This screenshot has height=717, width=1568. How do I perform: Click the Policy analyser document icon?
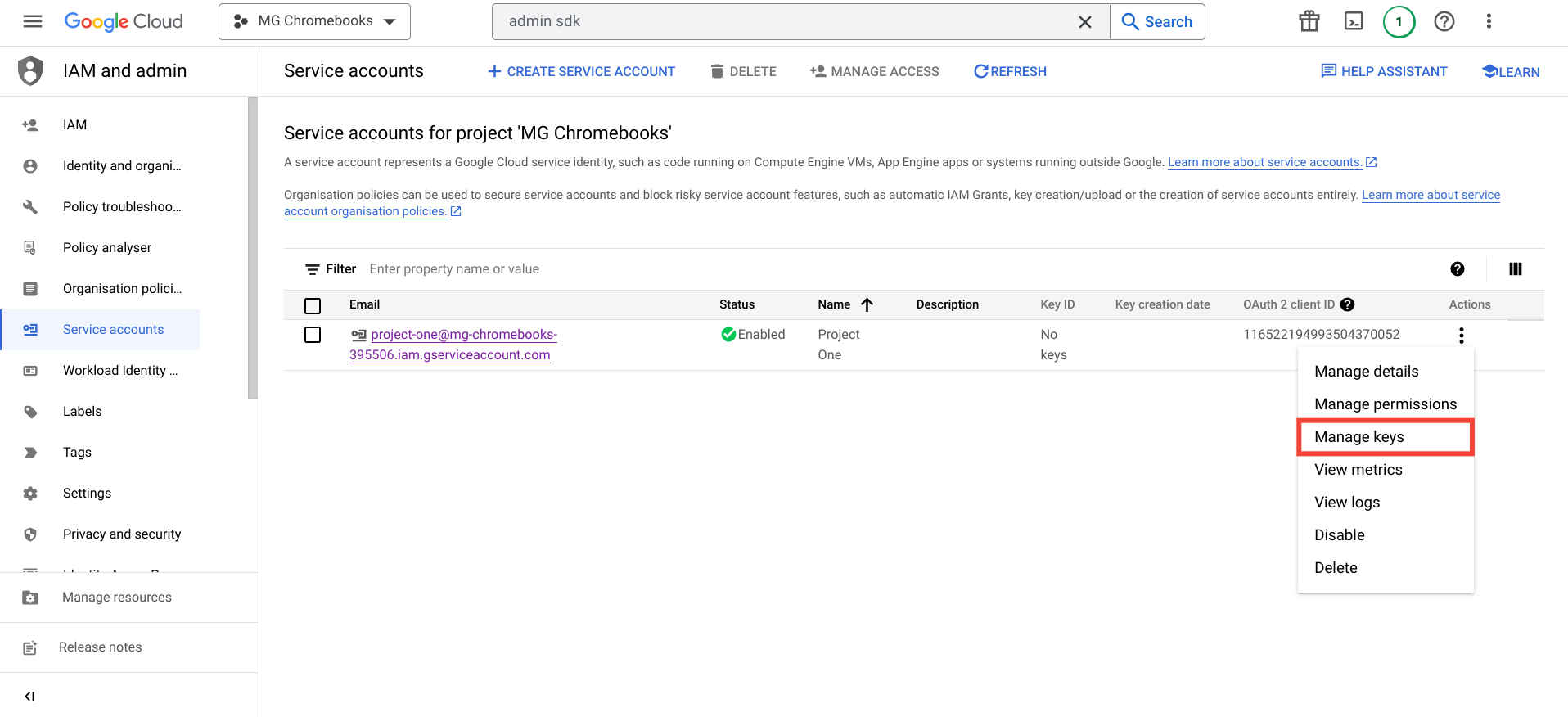tap(30, 248)
